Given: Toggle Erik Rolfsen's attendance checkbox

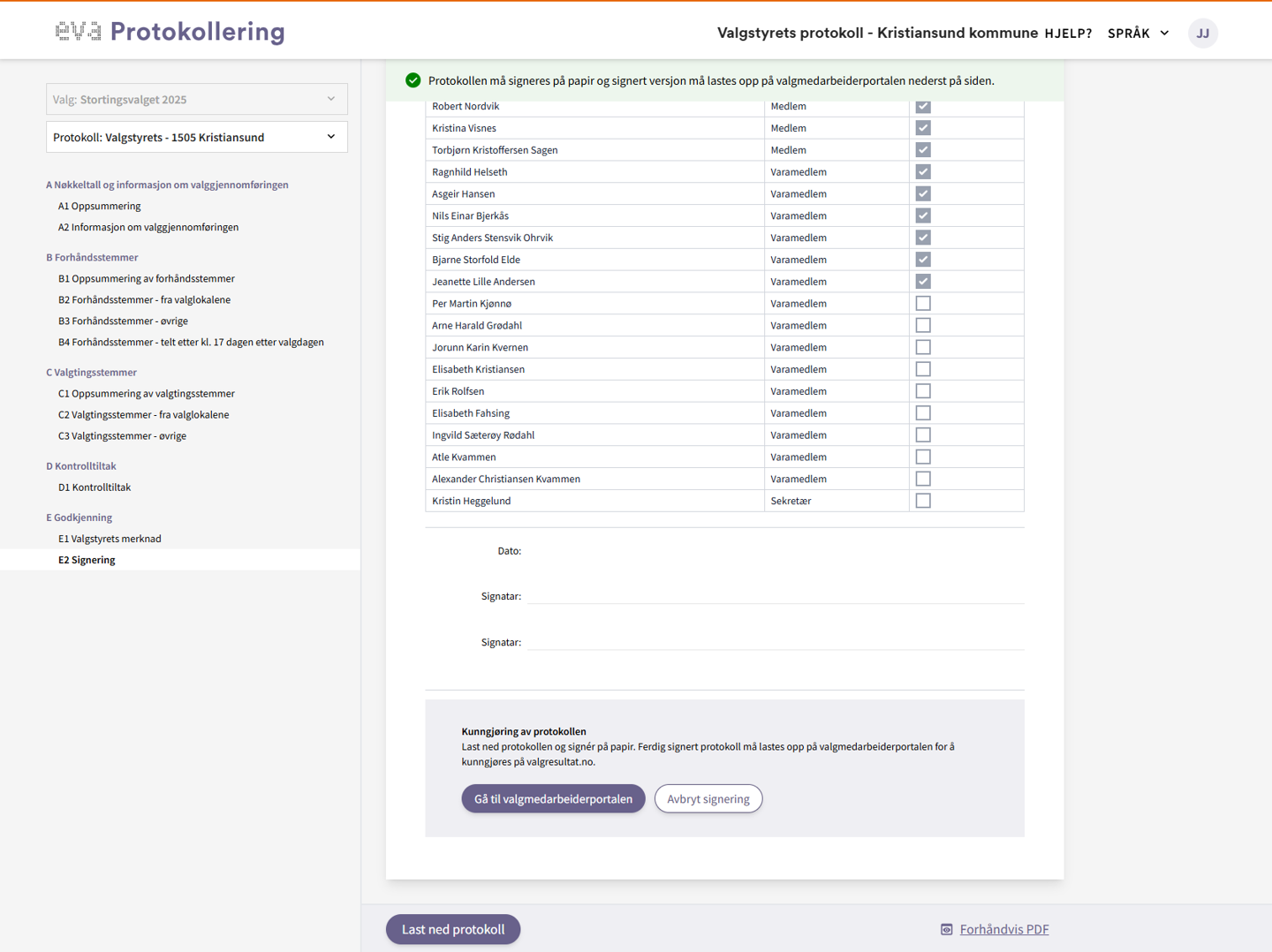Looking at the screenshot, I should [923, 391].
